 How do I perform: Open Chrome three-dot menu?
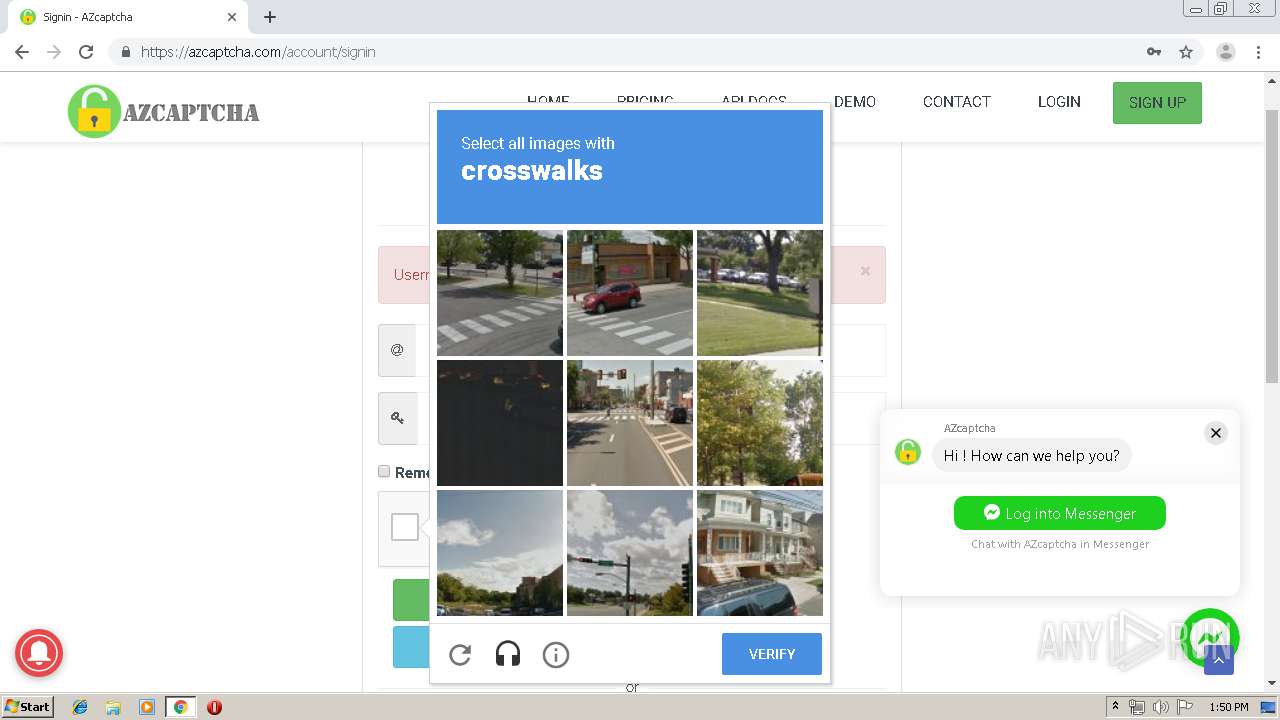(1258, 52)
